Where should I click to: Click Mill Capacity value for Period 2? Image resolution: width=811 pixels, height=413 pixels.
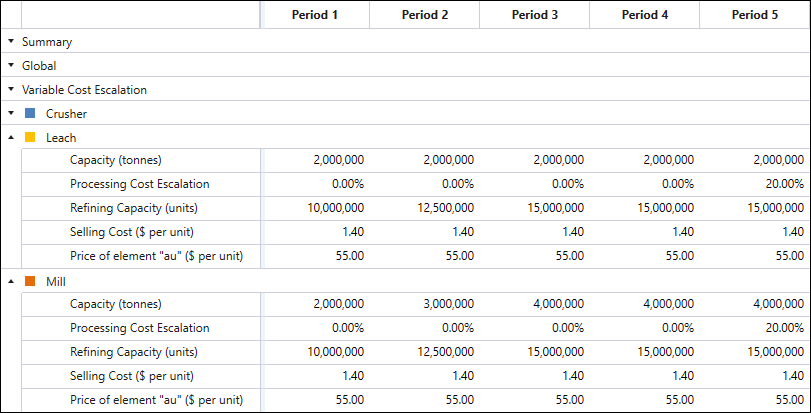point(448,304)
